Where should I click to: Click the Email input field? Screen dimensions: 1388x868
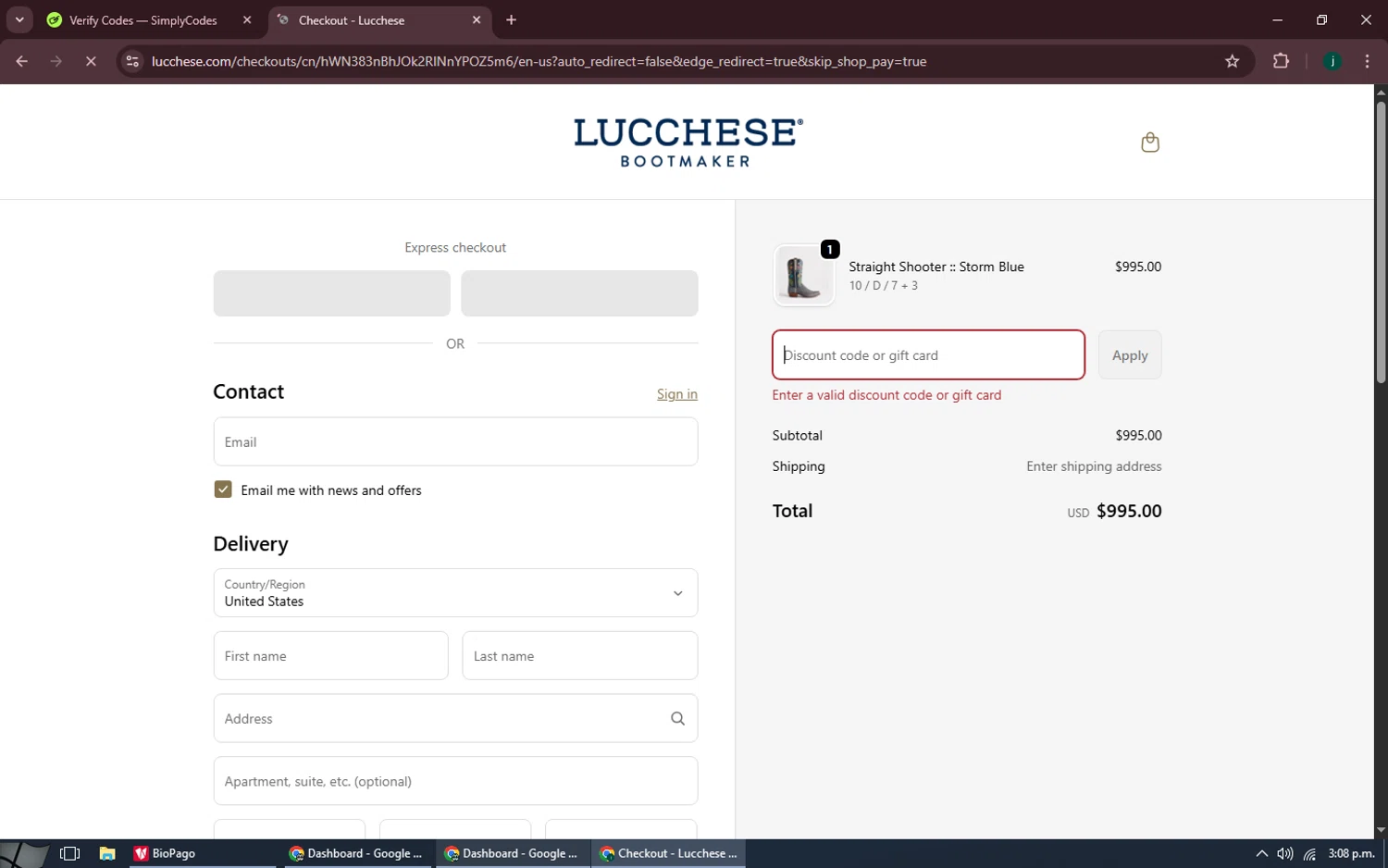pos(455,442)
